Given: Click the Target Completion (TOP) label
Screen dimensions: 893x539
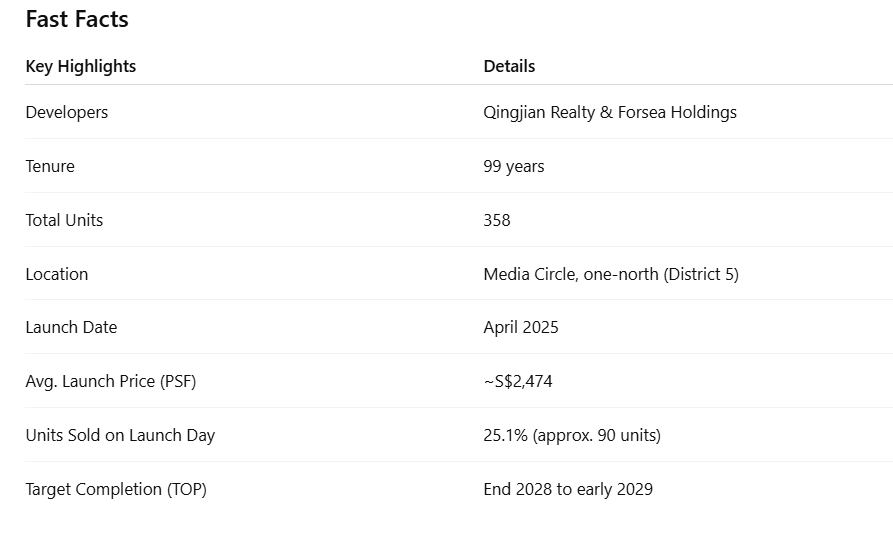Looking at the screenshot, I should 116,489.
